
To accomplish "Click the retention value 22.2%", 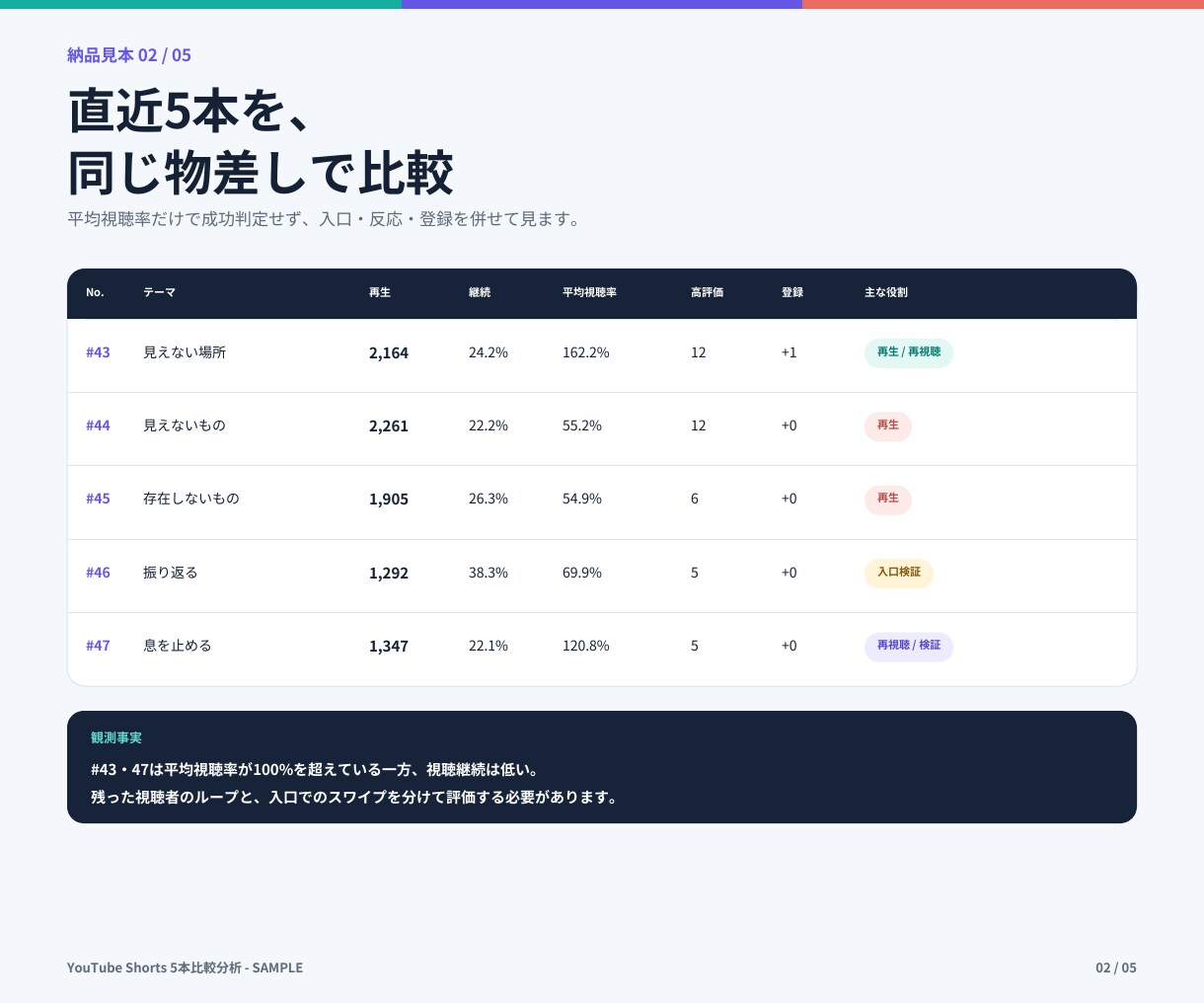I will click(x=489, y=425).
